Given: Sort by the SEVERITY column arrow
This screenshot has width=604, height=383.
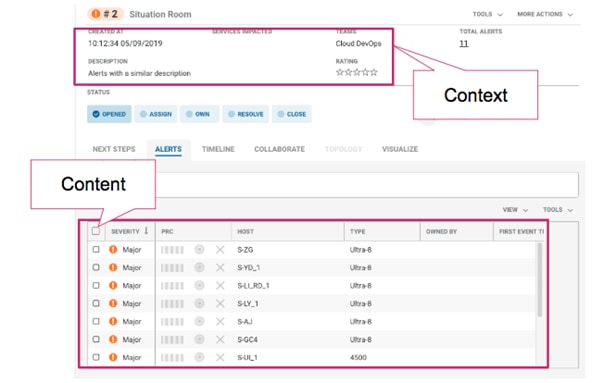Looking at the screenshot, I should [146, 231].
